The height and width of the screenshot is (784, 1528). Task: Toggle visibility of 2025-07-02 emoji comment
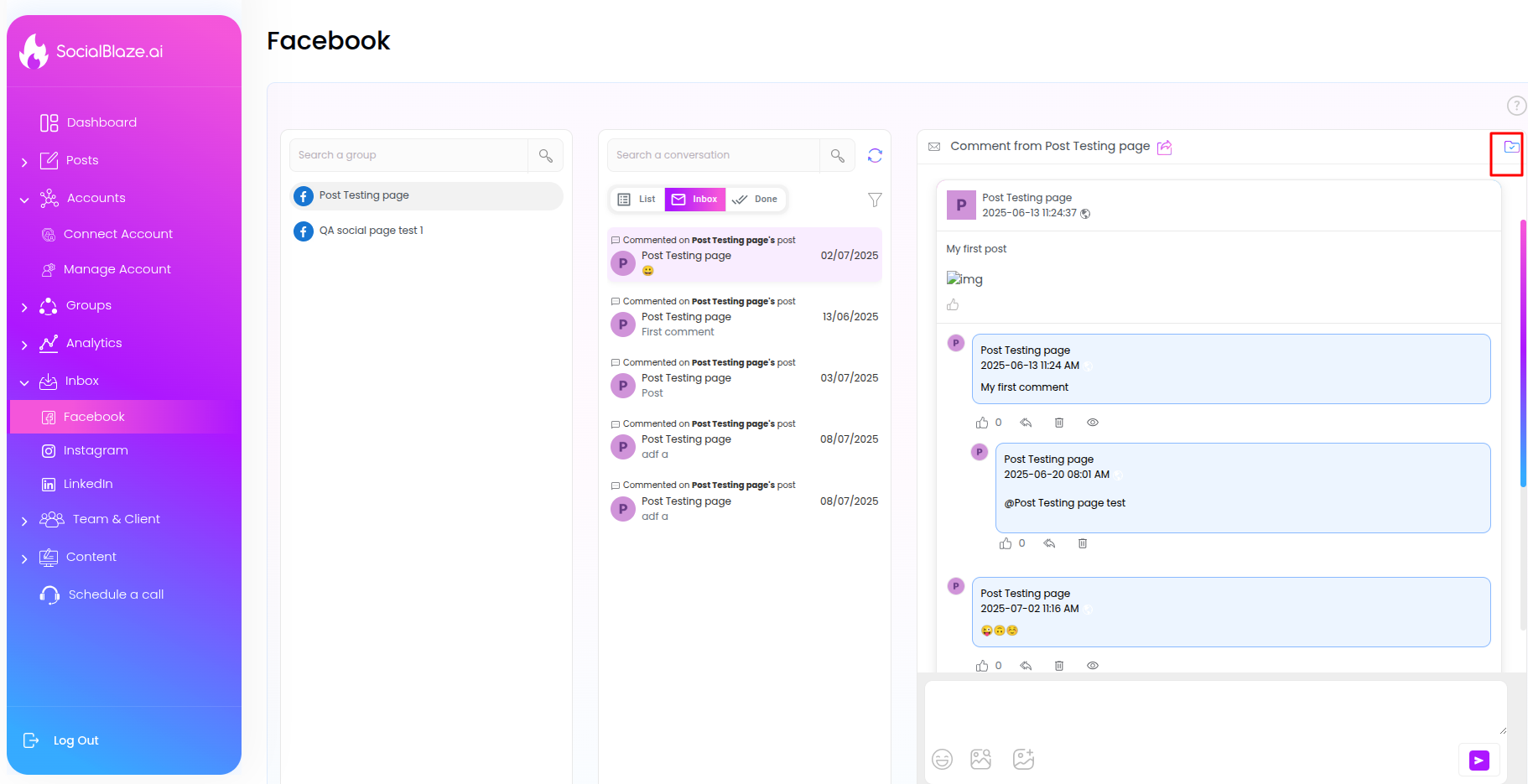pos(1093,666)
